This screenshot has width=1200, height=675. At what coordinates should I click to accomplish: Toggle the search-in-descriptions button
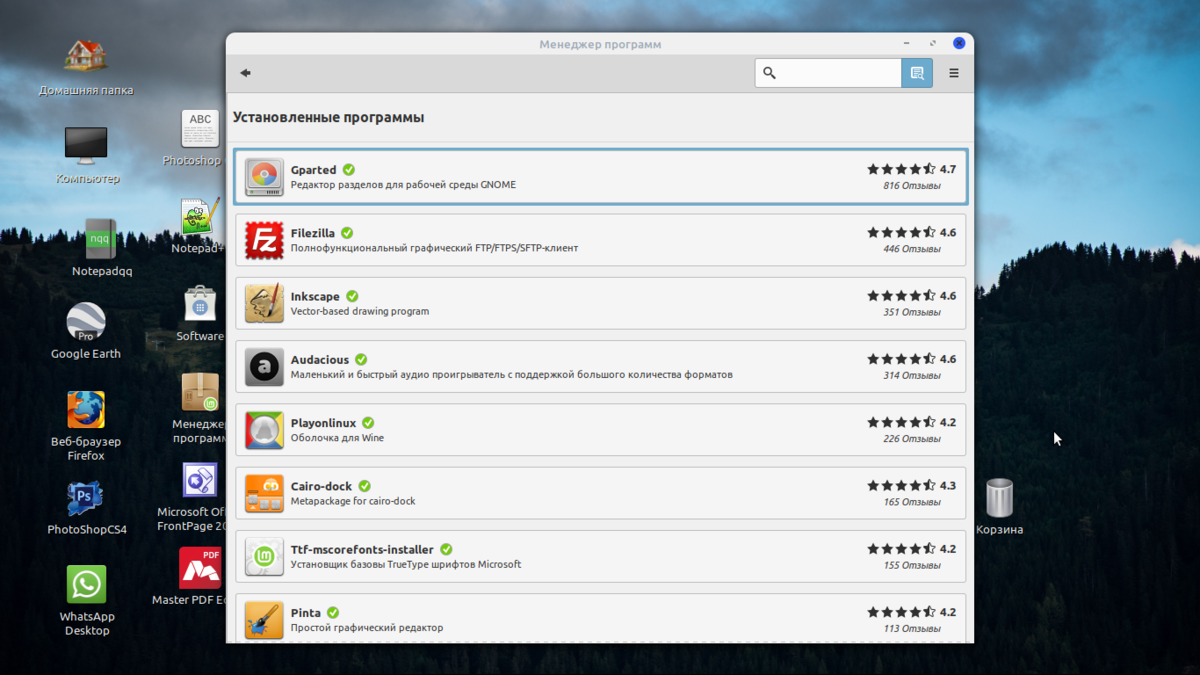point(917,73)
